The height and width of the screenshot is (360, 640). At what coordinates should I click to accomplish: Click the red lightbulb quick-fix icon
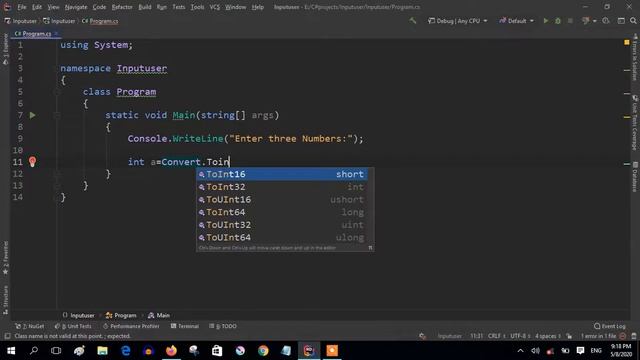33,162
